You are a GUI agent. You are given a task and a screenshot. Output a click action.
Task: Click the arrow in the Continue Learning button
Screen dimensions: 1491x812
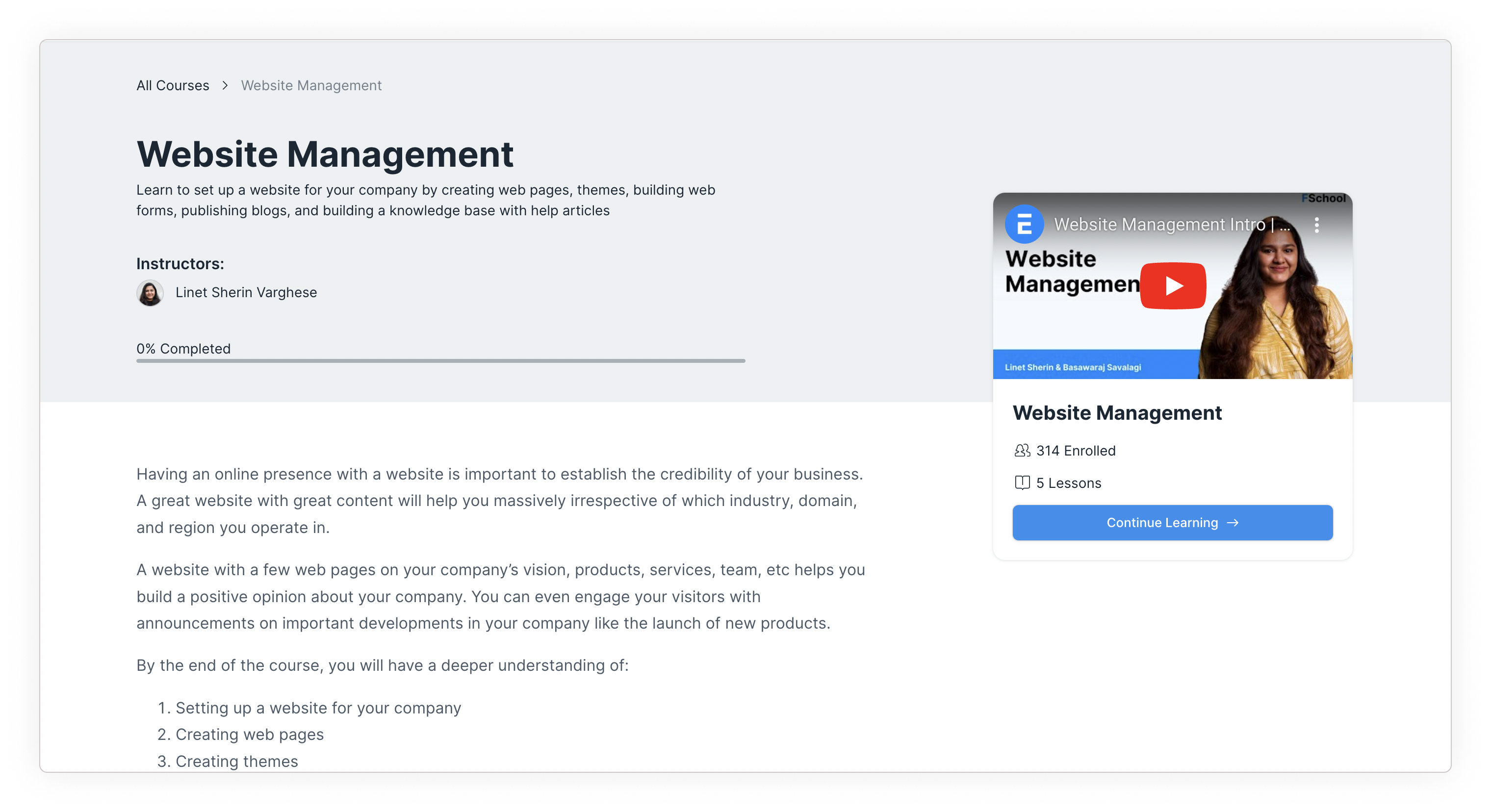pos(1233,523)
